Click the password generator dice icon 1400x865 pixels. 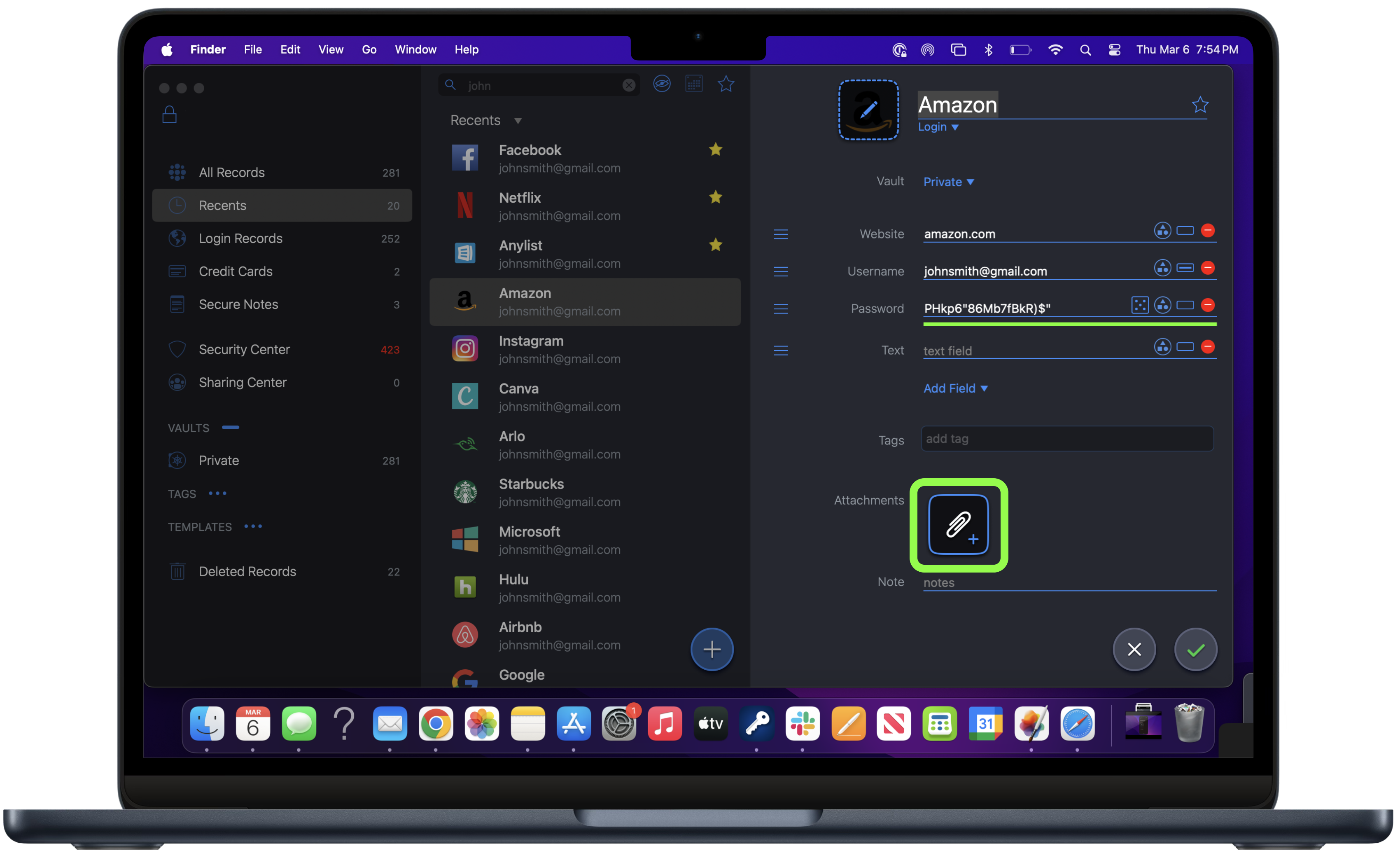[x=1139, y=305]
